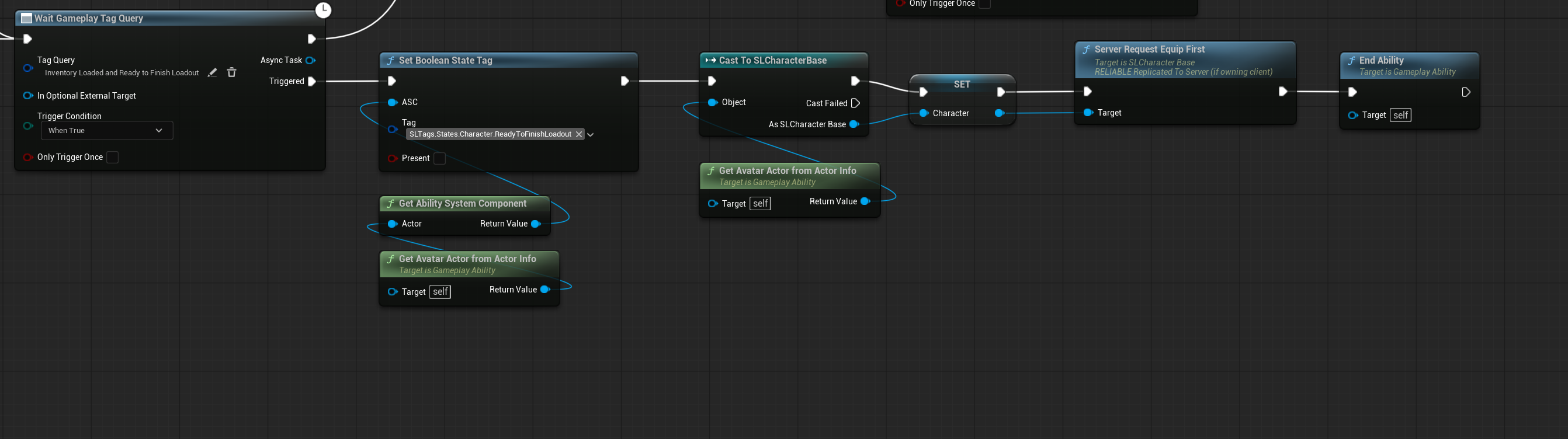Image resolution: width=1568 pixels, height=439 pixels.
Task: Select the Object input pin on the Cast node
Action: click(x=713, y=102)
